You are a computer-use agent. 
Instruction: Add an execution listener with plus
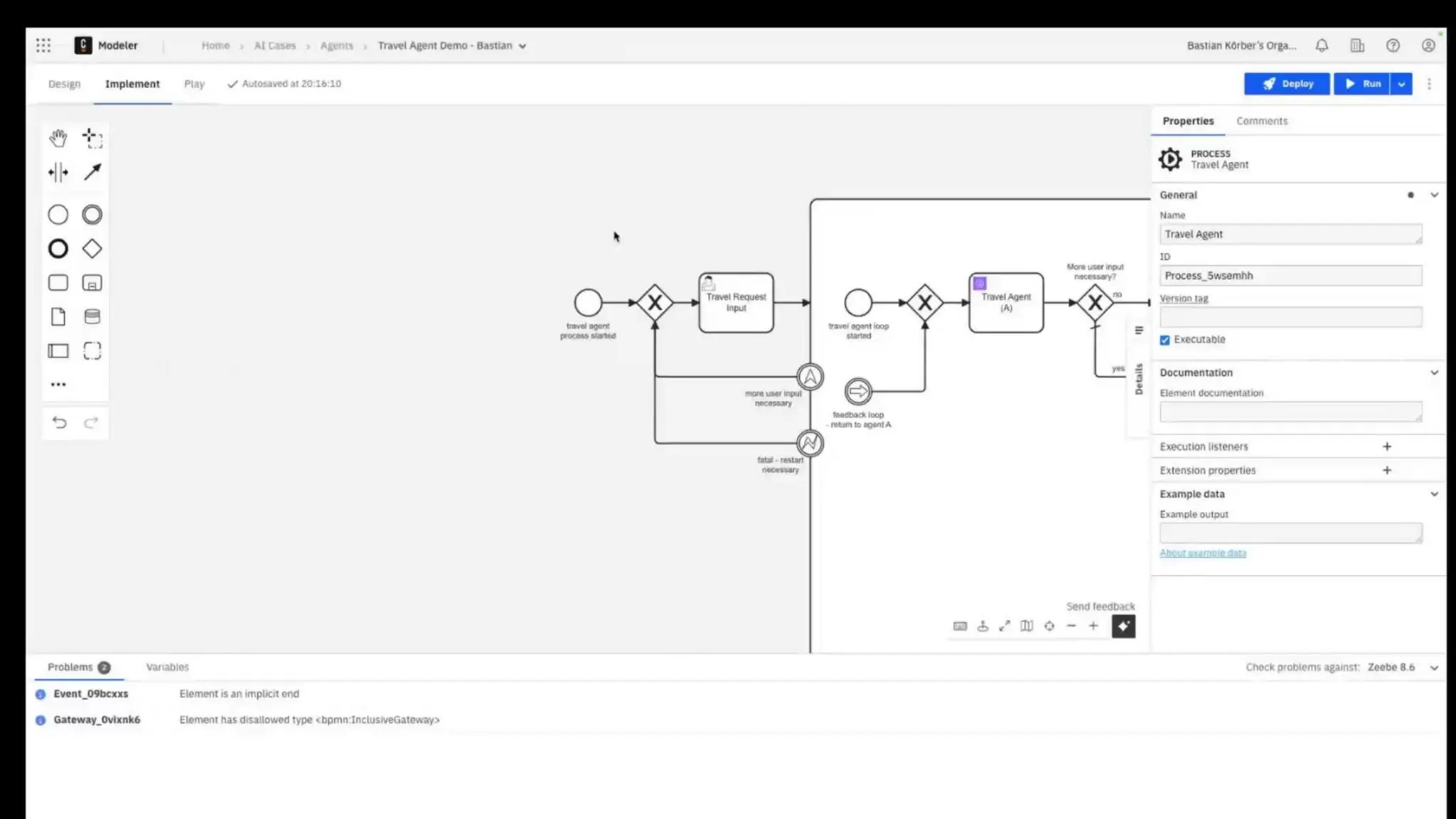pos(1387,446)
